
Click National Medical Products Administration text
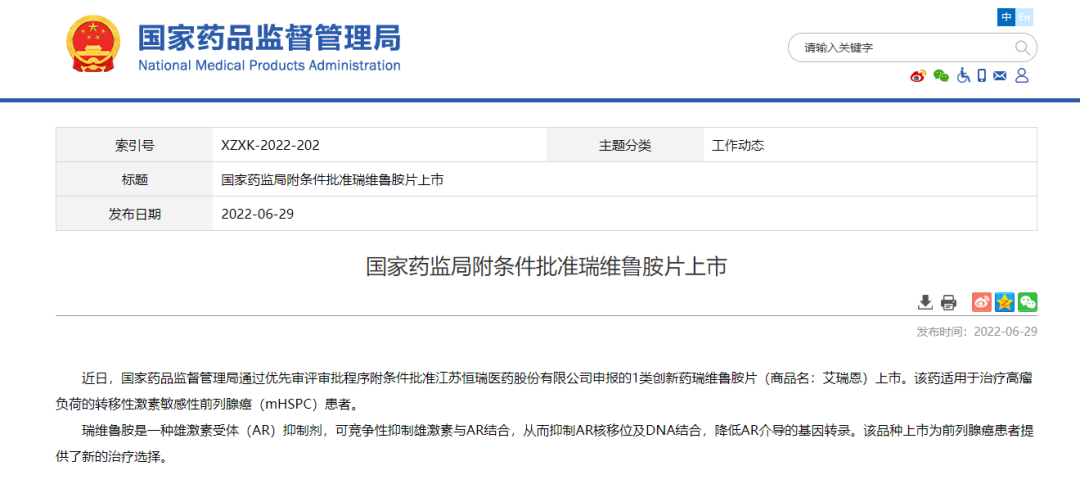coord(269,65)
